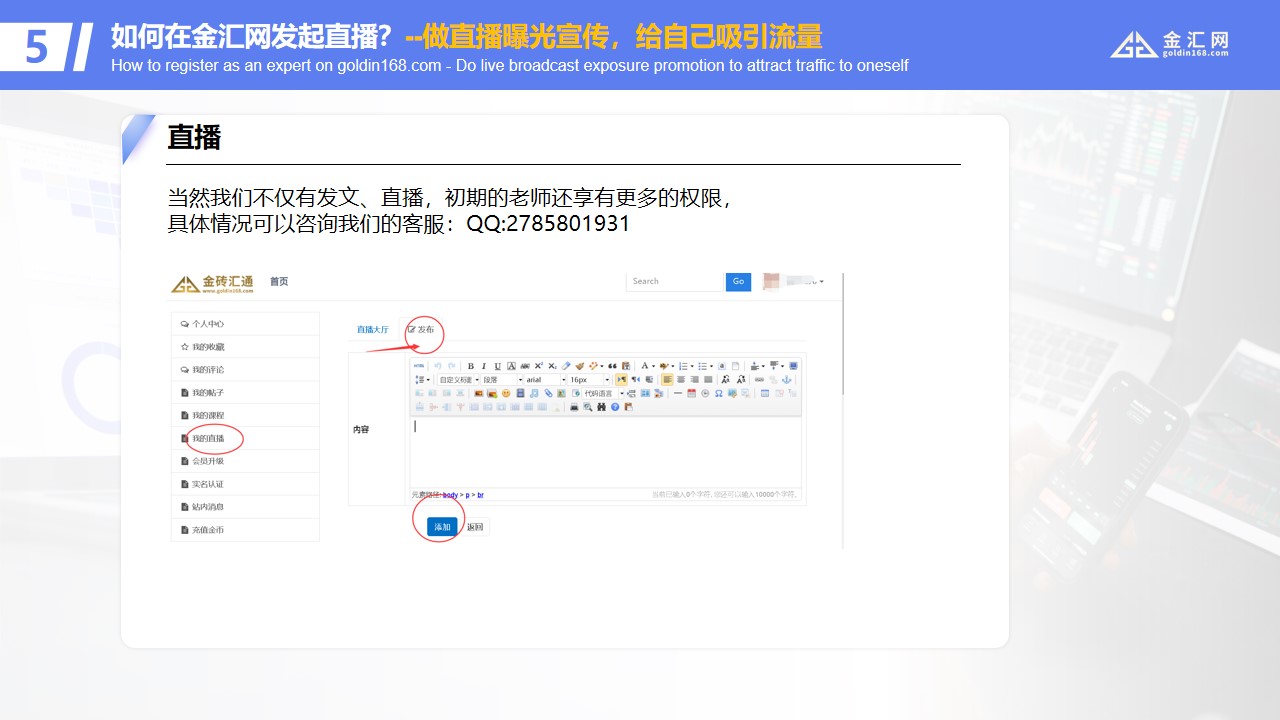Click the body element path link

pos(450,495)
